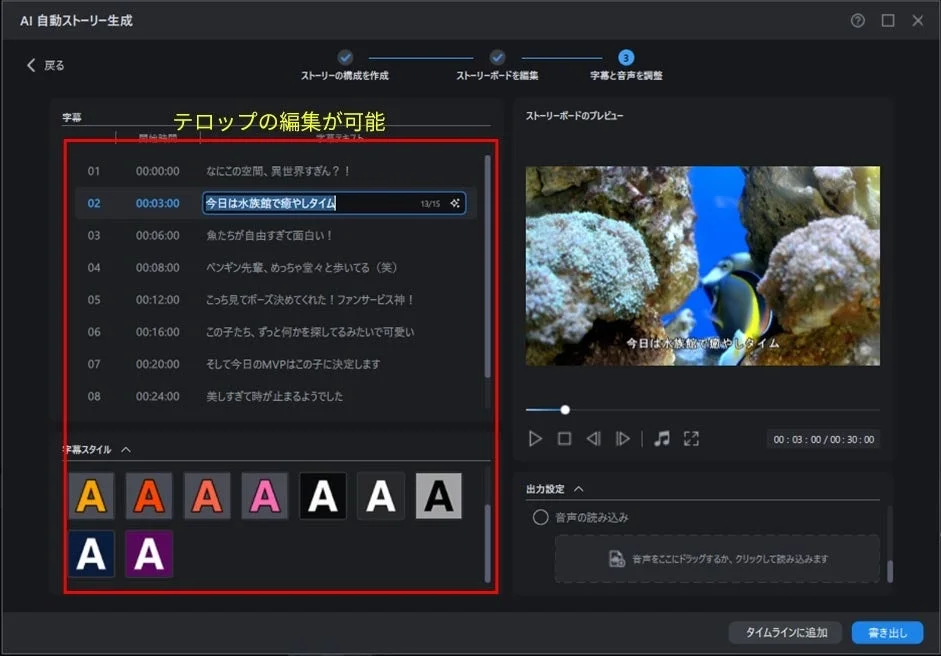Play the storyboard preview
The height and width of the screenshot is (656, 941).
[535, 437]
